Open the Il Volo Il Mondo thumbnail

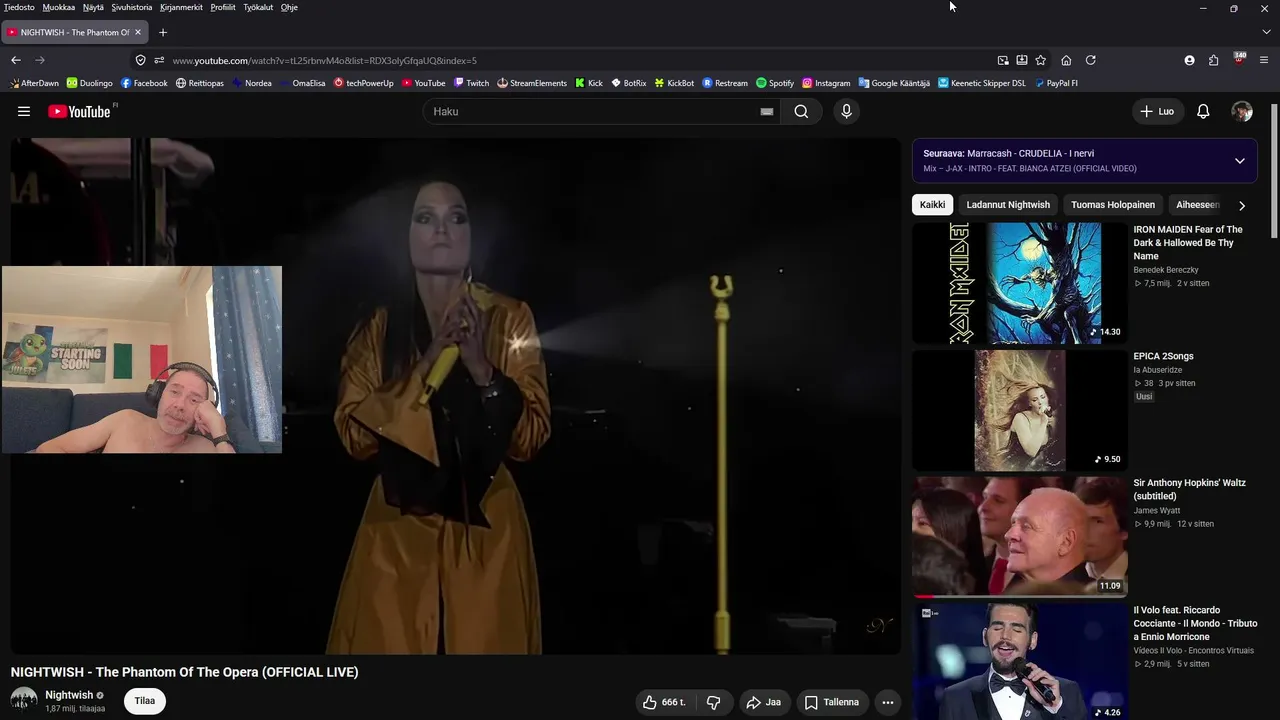tap(1020, 662)
